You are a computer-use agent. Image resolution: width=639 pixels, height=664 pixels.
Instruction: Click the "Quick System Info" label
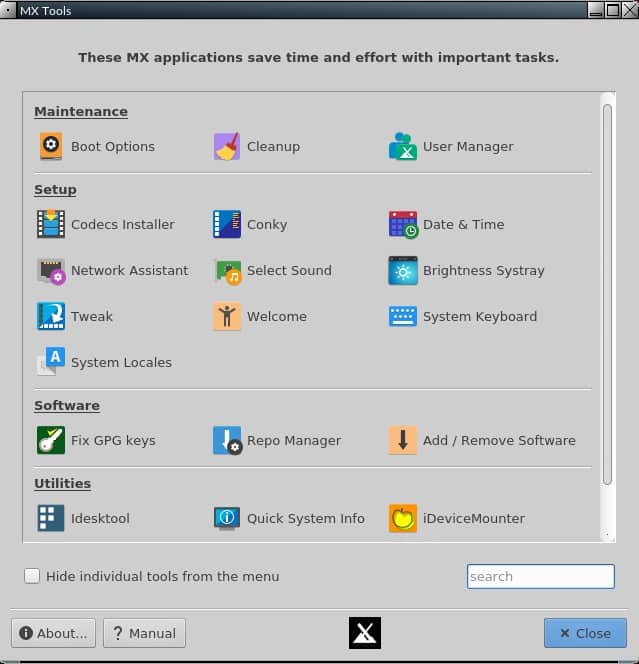[x=306, y=518]
